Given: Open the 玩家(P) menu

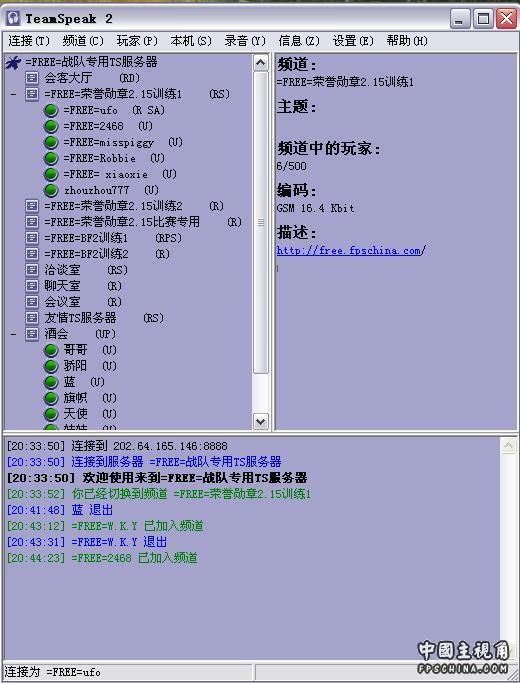Looking at the screenshot, I should 137,41.
